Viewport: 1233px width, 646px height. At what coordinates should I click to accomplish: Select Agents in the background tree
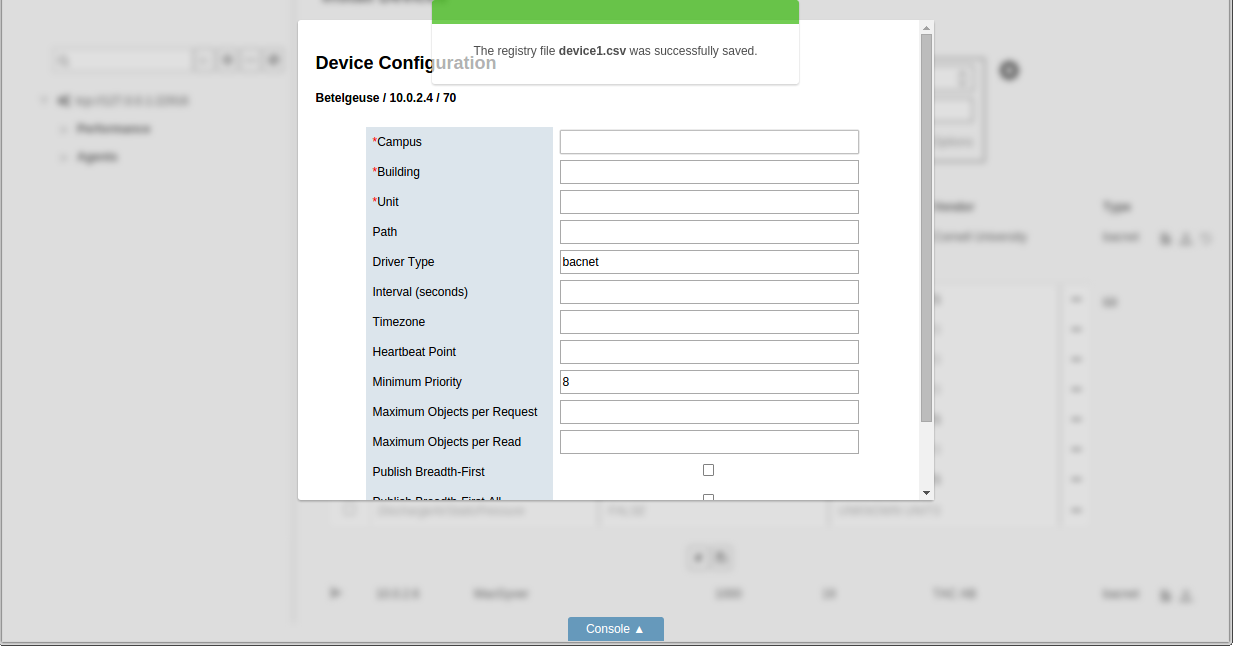[x=97, y=157]
